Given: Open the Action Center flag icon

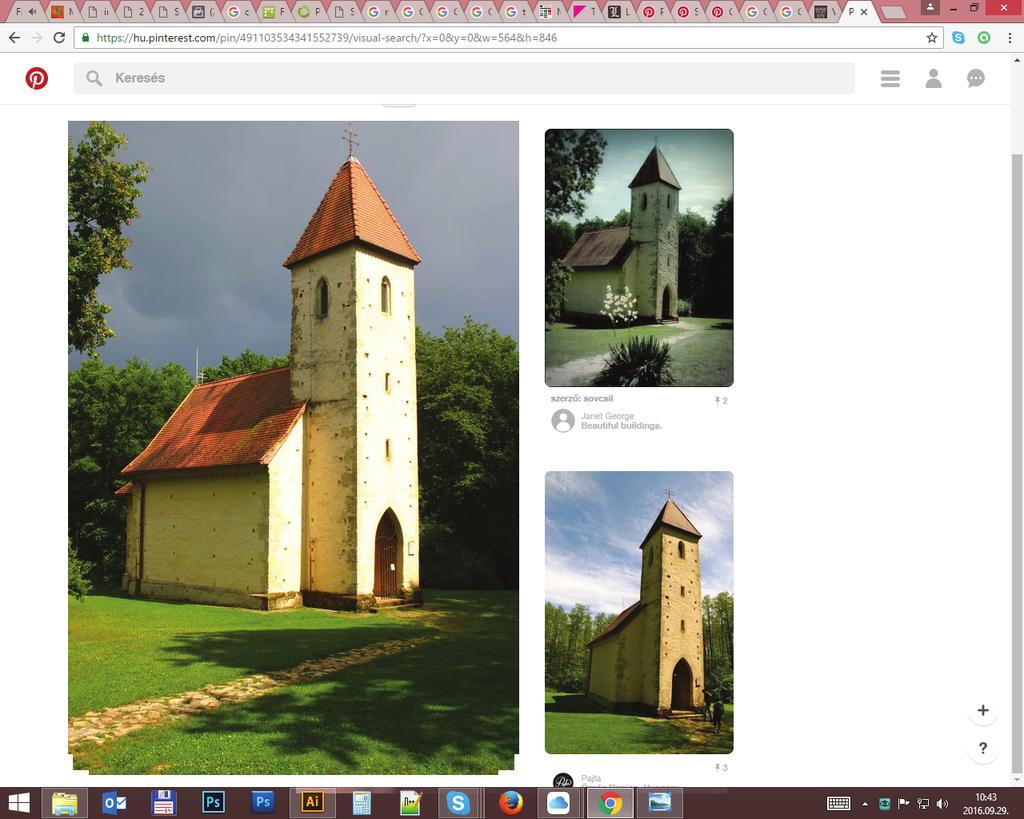Looking at the screenshot, I should click(904, 803).
